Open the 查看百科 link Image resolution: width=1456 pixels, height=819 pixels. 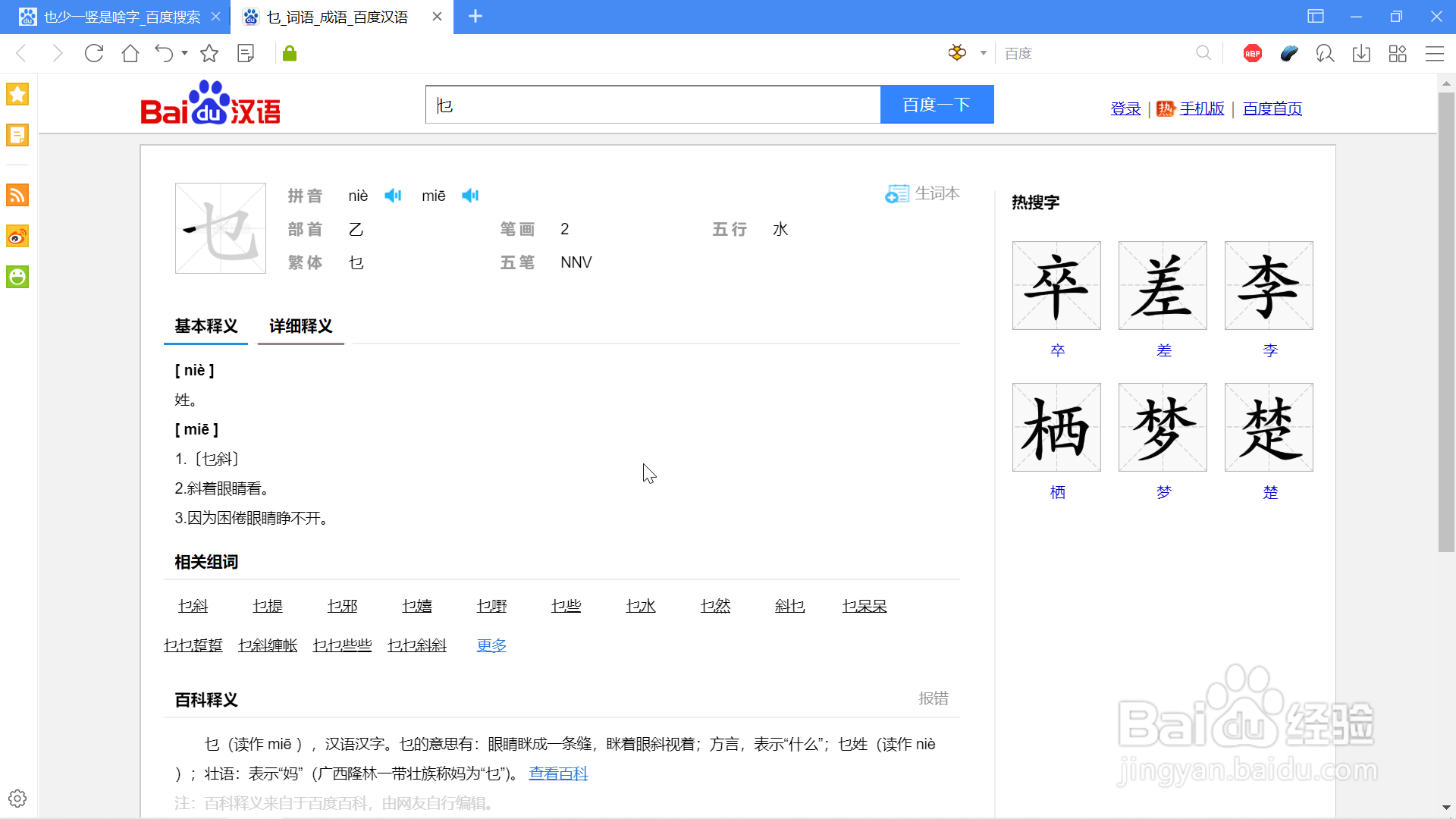(558, 773)
